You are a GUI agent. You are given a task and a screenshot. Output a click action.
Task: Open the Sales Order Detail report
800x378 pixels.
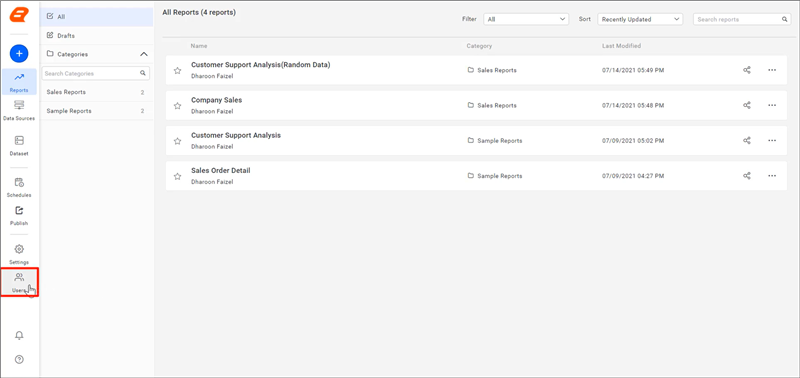[220, 170]
